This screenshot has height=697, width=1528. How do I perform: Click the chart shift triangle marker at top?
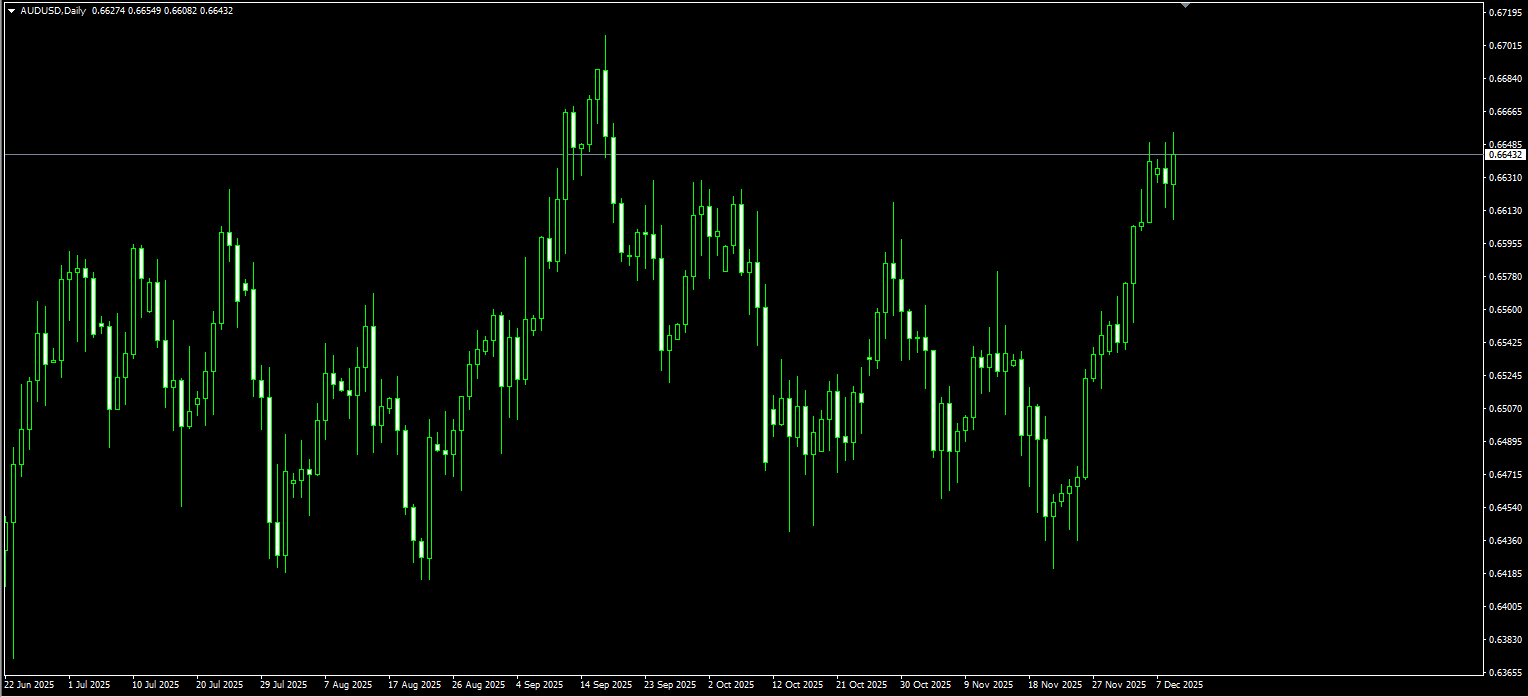pos(1185,5)
